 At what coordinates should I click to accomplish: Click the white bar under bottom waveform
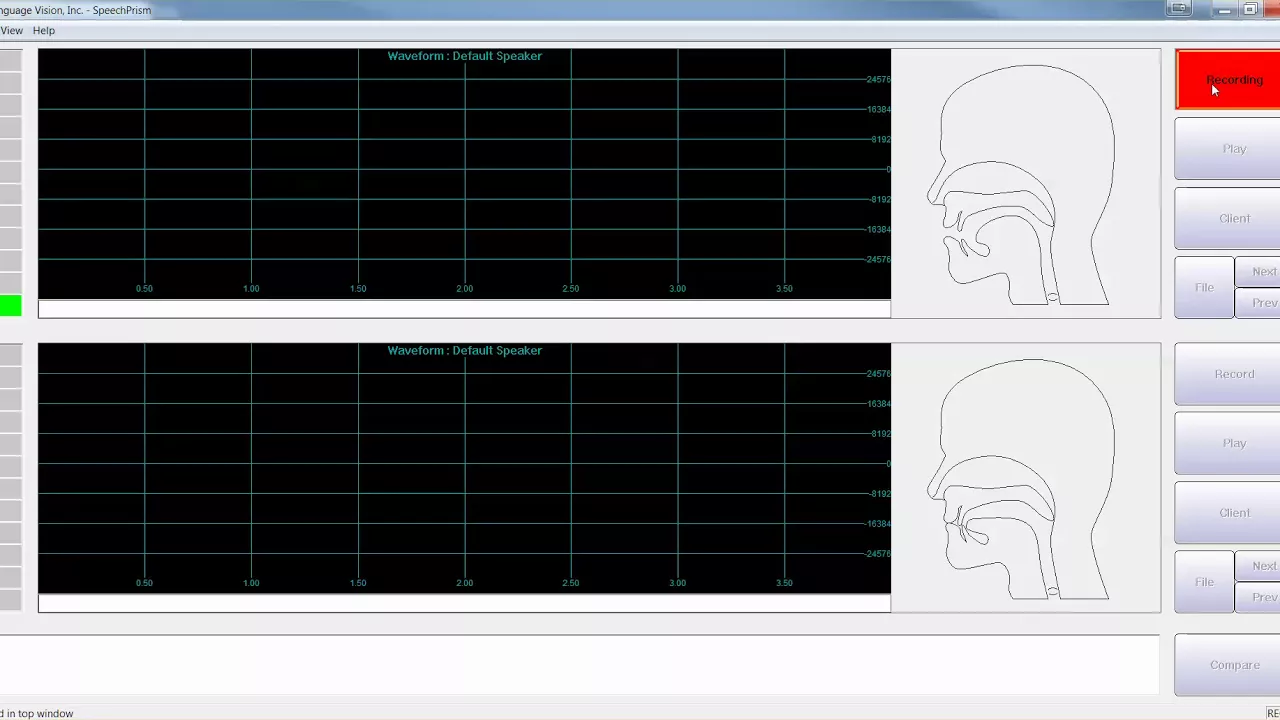tap(464, 603)
